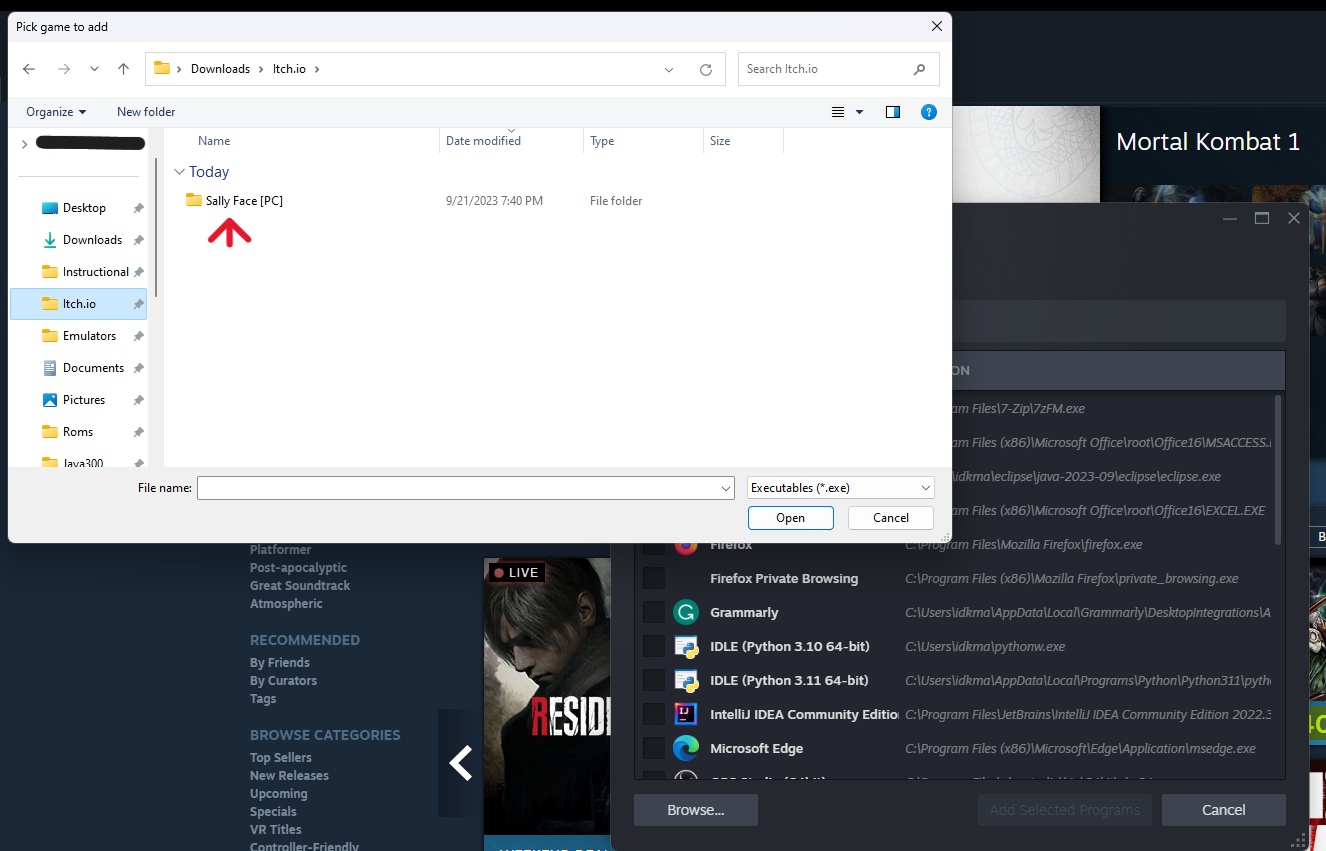
Task: Open the Executables (*.exe) file type dropdown
Action: click(x=924, y=487)
